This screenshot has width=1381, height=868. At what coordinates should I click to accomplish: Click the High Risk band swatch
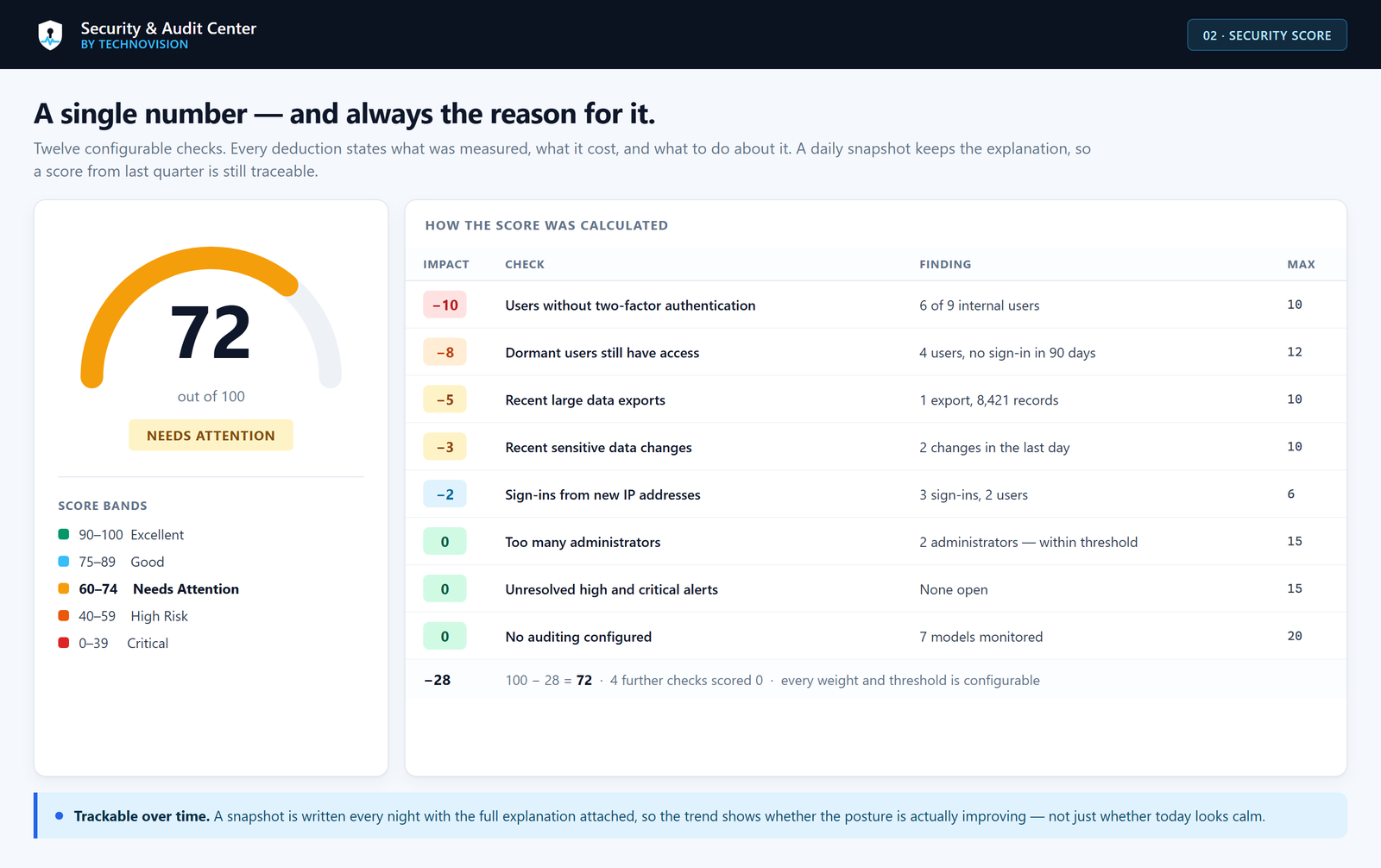tap(64, 616)
